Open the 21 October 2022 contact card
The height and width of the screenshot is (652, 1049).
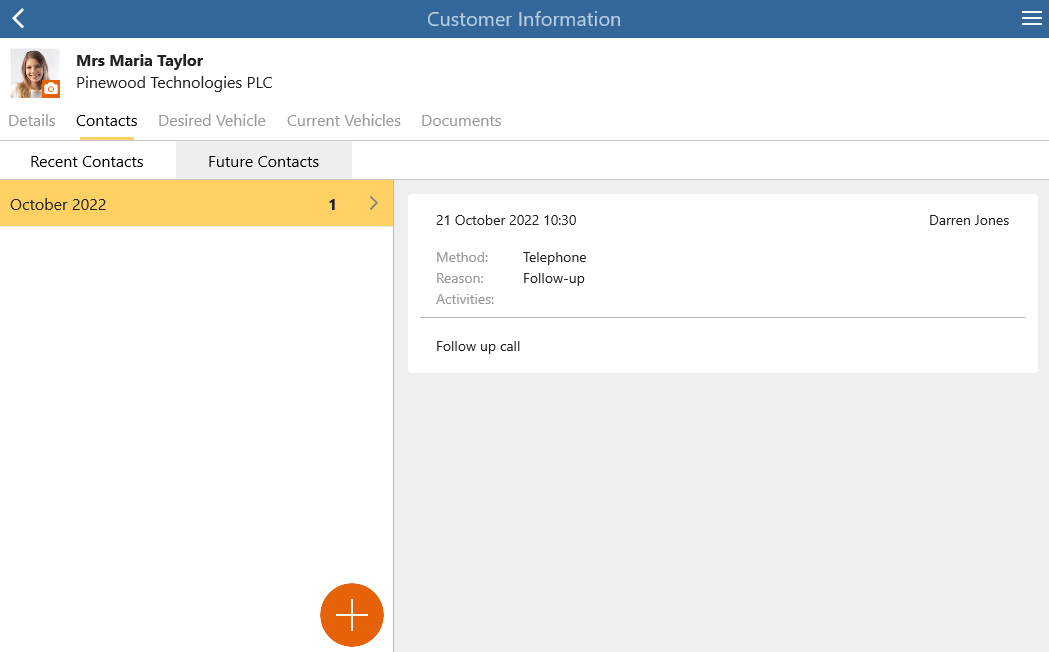pos(723,284)
